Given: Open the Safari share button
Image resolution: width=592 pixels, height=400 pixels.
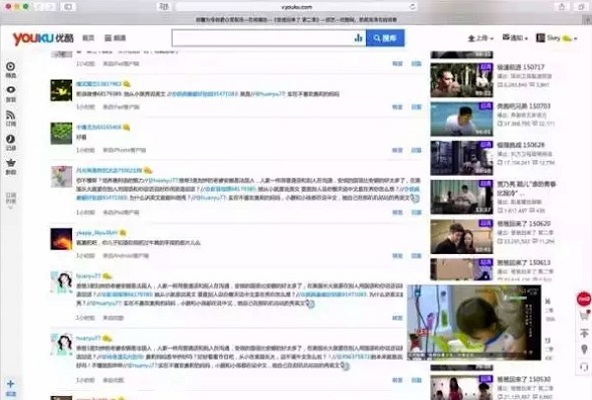Looking at the screenshot, I should click(x=562, y=7).
